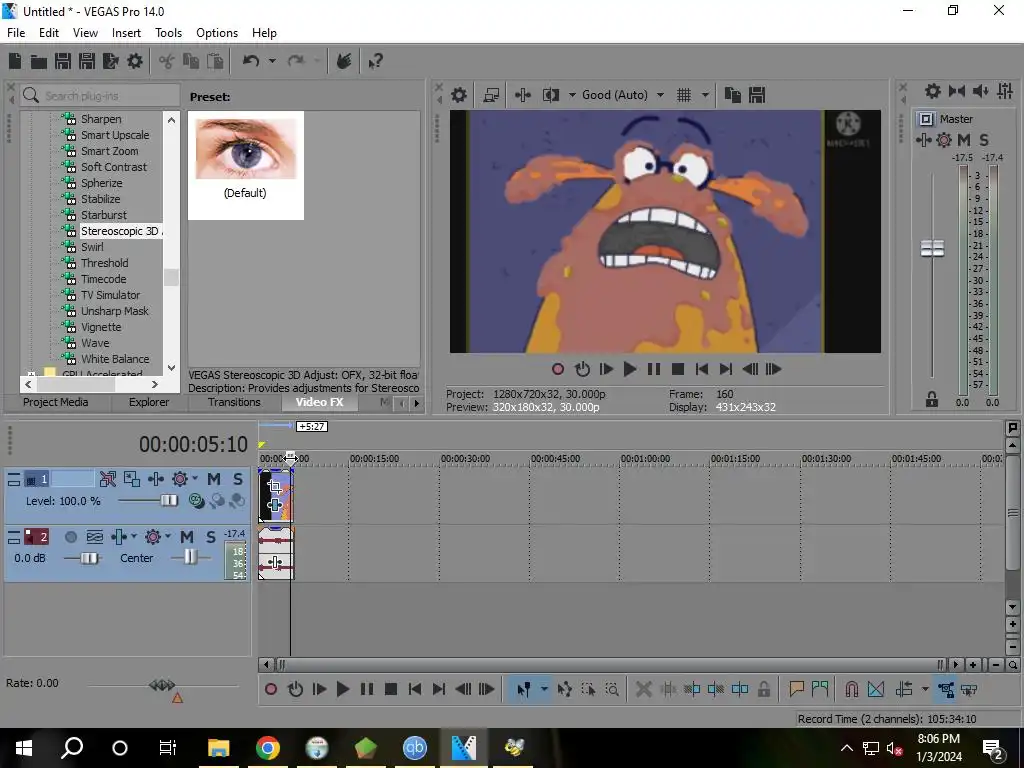
Task: Select the Normal Edit tool in timeline toolbar
Action: [x=523, y=689]
